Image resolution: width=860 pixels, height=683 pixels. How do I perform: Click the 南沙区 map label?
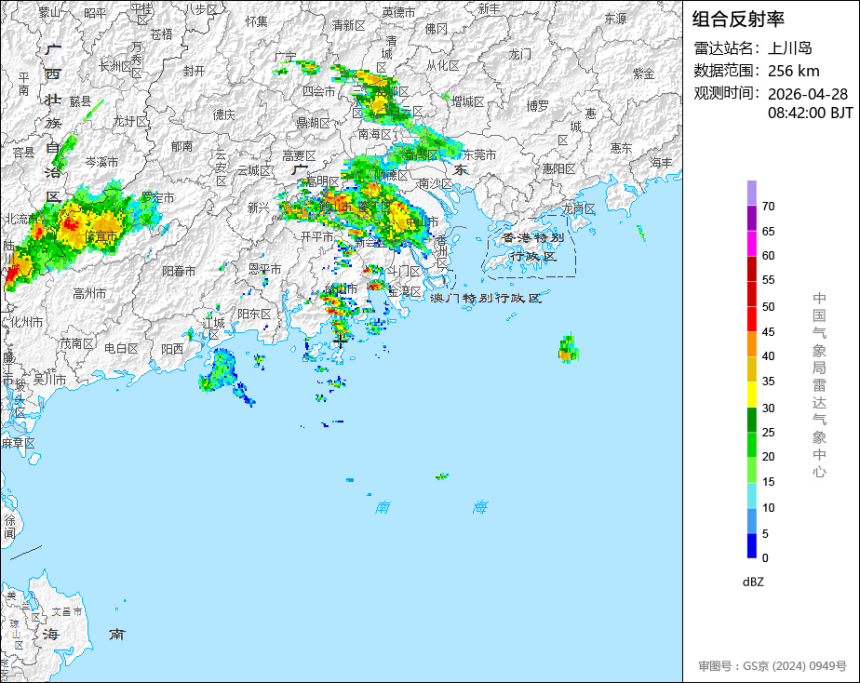click(435, 184)
